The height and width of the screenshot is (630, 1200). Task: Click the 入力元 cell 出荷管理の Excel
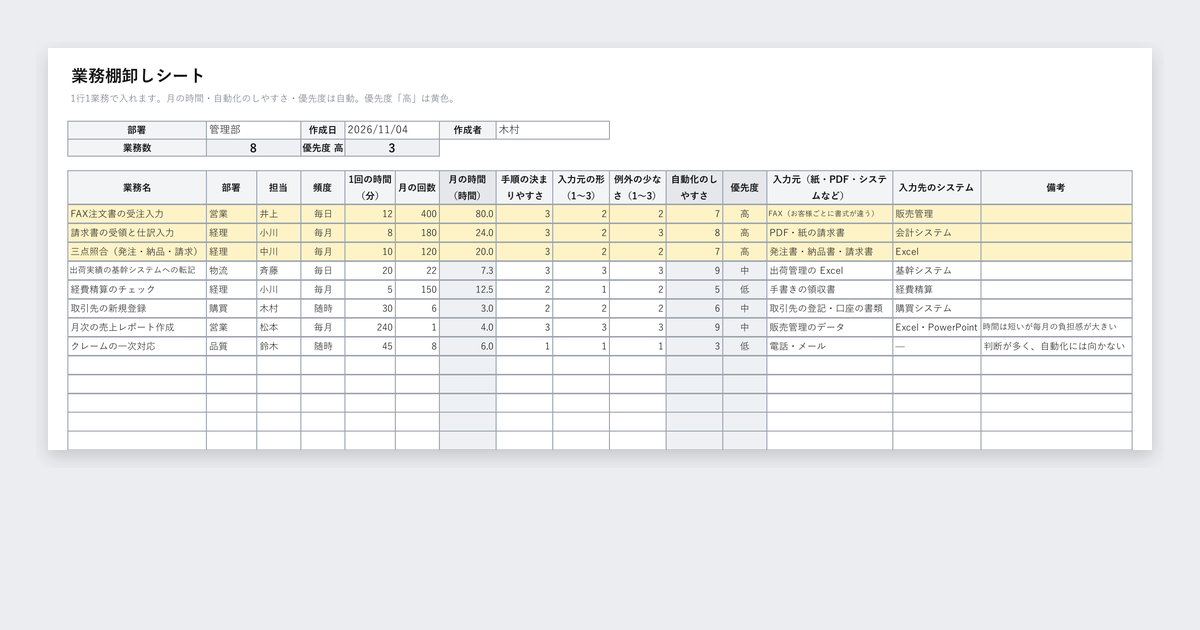click(830, 271)
